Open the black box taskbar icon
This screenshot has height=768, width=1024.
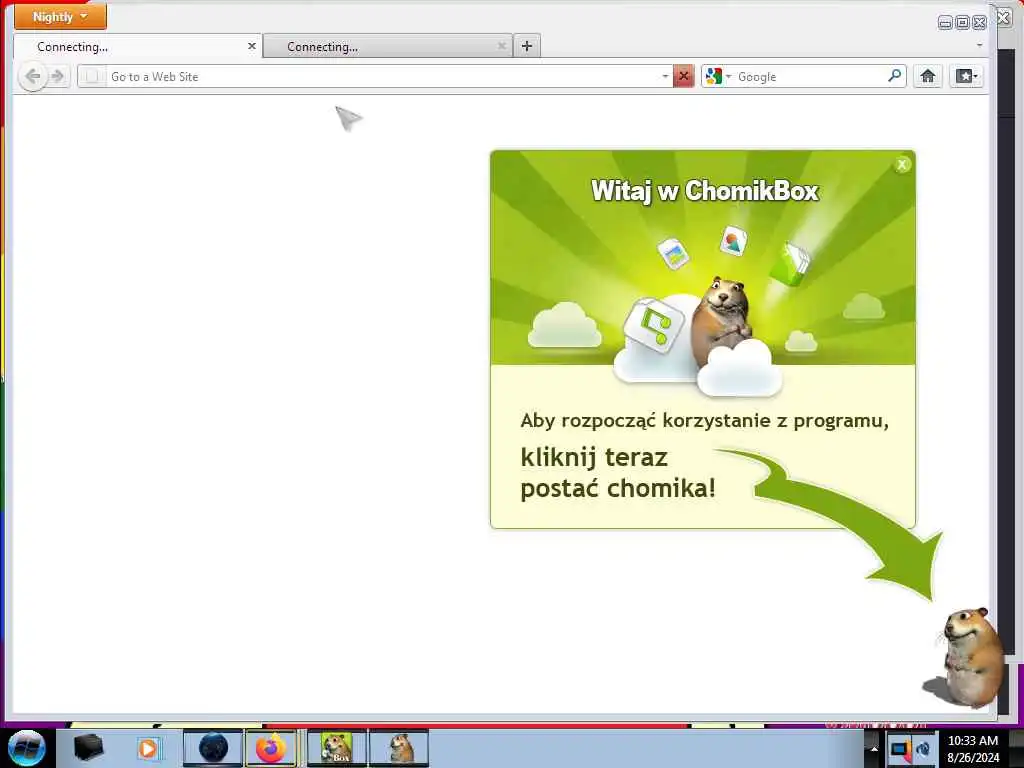pos(88,748)
